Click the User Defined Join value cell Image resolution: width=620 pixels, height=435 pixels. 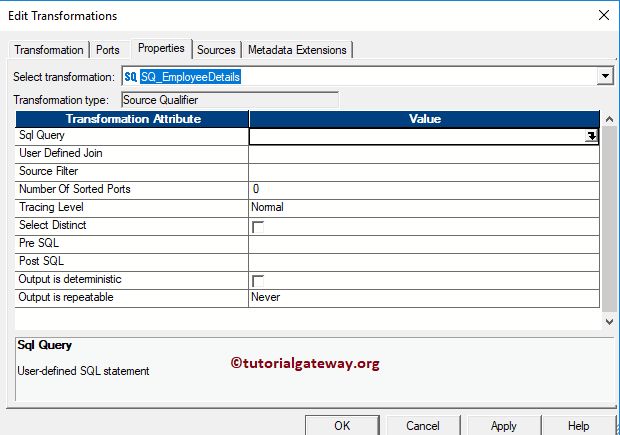click(x=424, y=154)
